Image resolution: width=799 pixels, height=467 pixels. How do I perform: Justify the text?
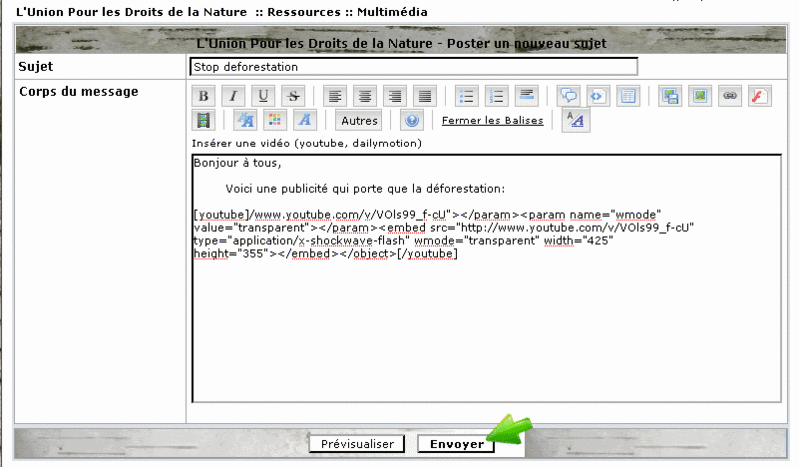click(425, 96)
